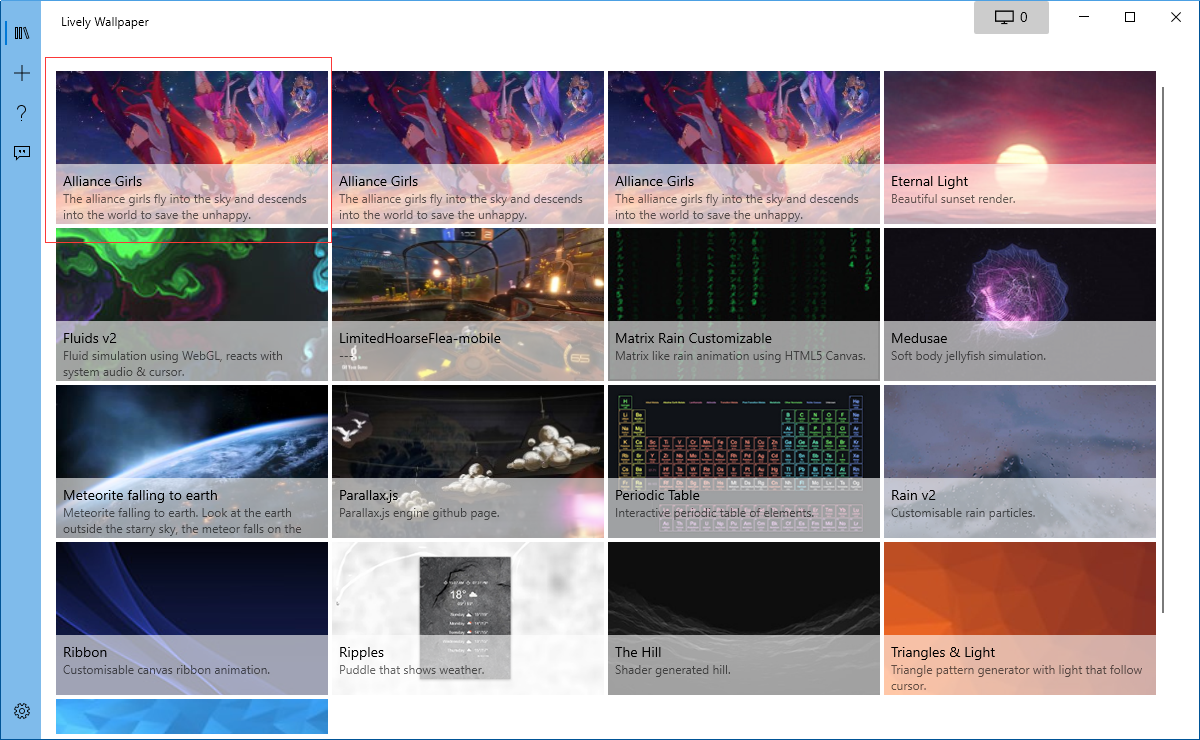Choose the Periodic Table wallpaper

(744, 461)
